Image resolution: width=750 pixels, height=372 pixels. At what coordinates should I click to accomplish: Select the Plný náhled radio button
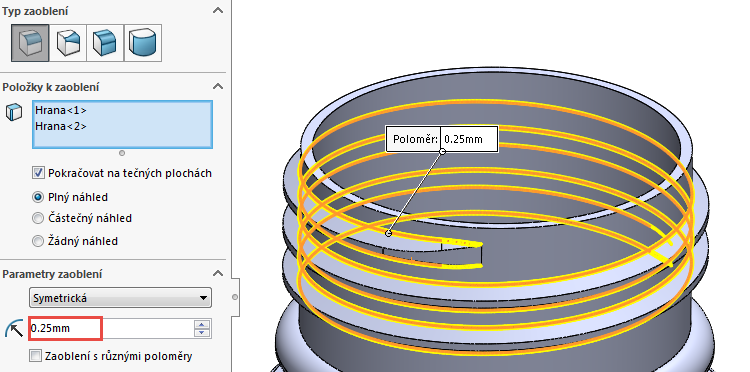[37, 197]
